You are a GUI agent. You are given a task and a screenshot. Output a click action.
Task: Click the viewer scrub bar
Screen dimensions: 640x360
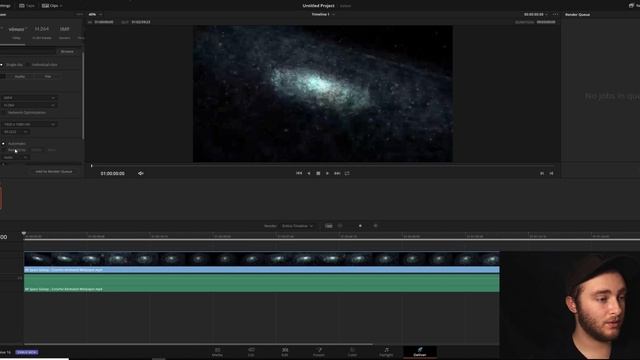[x=322, y=166]
